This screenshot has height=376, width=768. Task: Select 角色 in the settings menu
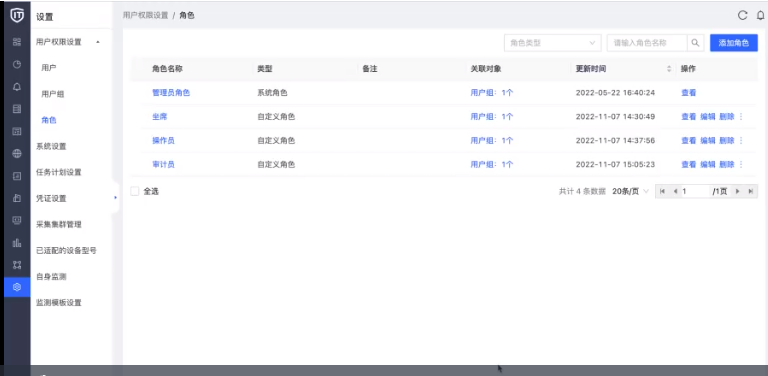tap(48, 120)
